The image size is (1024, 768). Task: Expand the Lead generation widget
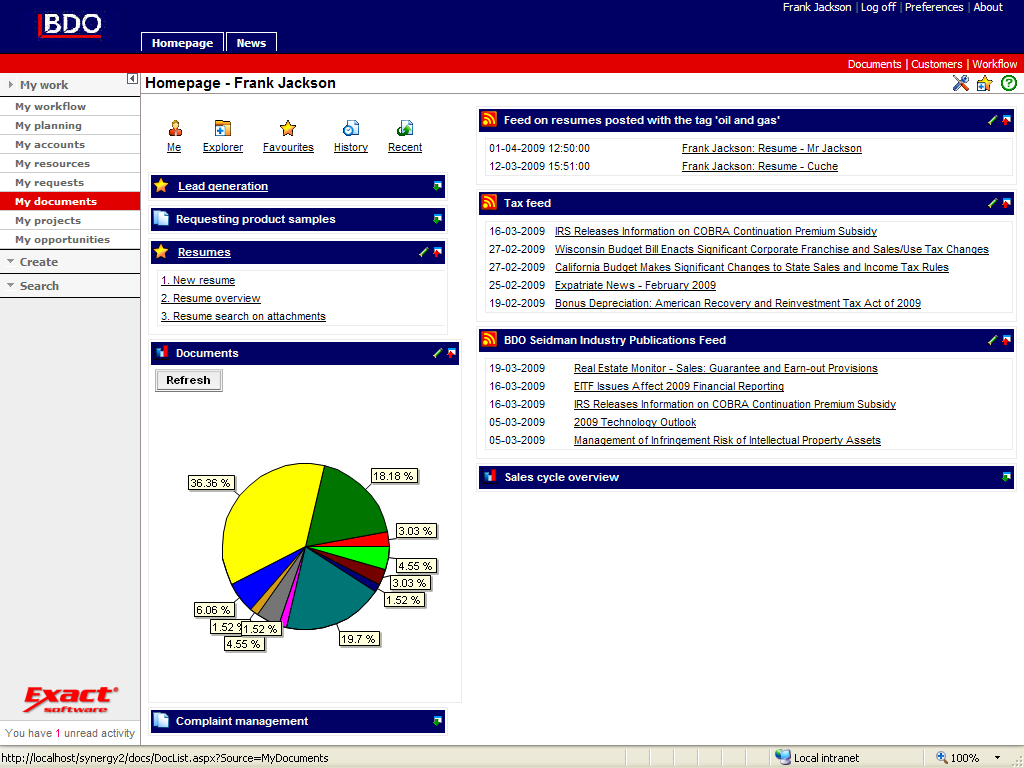point(438,186)
